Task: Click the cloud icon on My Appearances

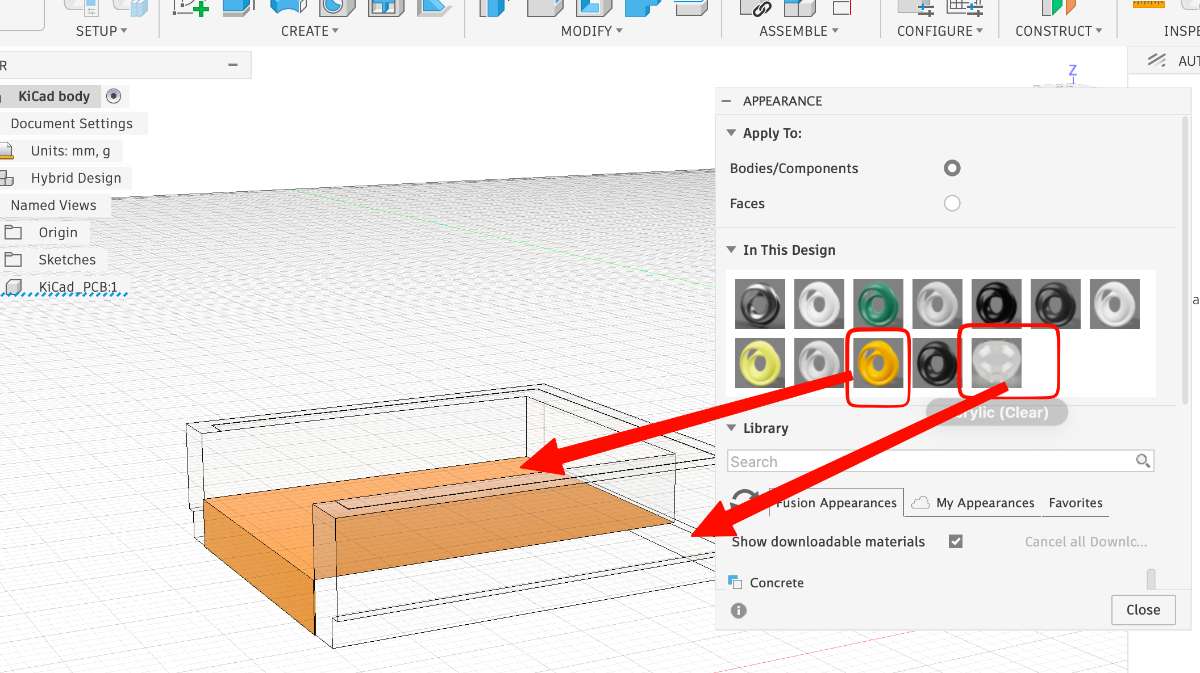Action: [921, 502]
